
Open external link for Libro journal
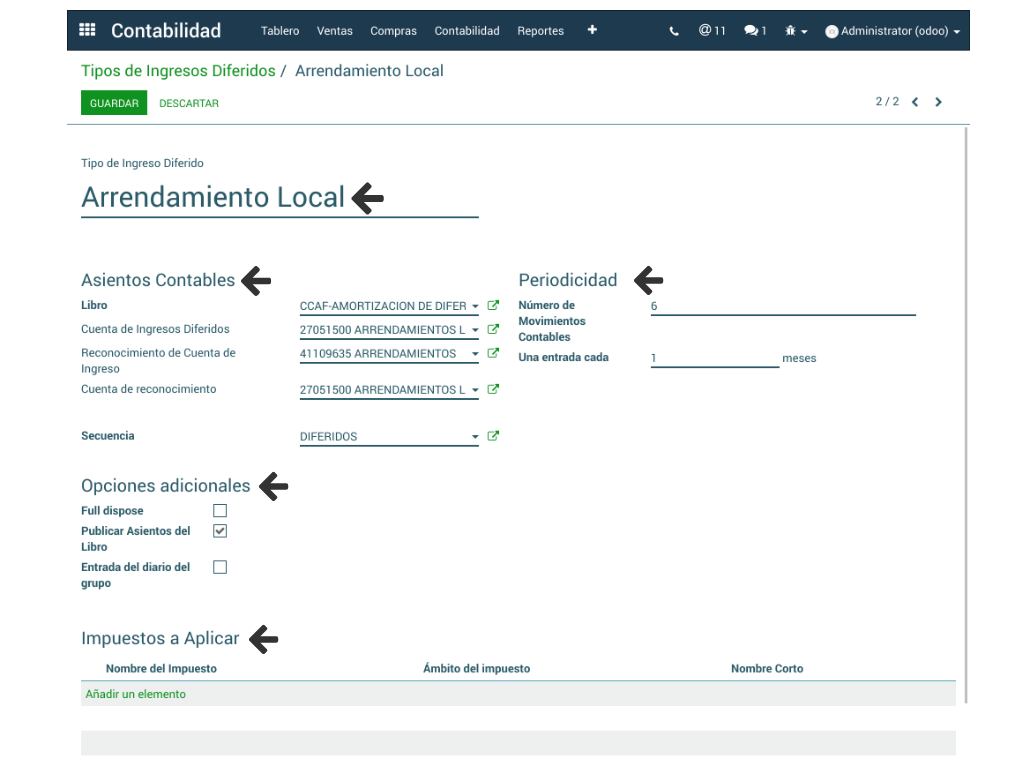click(493, 306)
